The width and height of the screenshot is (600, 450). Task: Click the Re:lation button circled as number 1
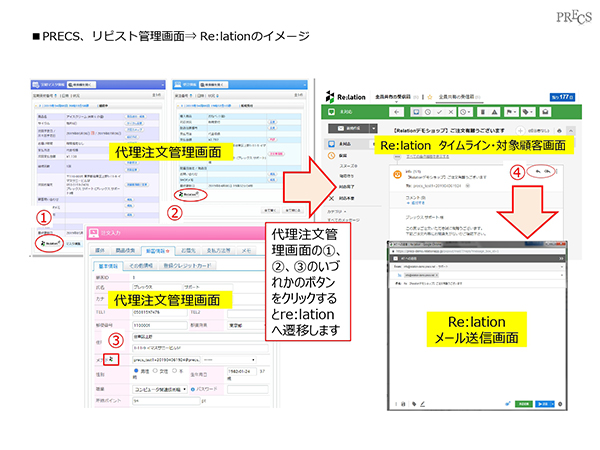click(x=50, y=243)
